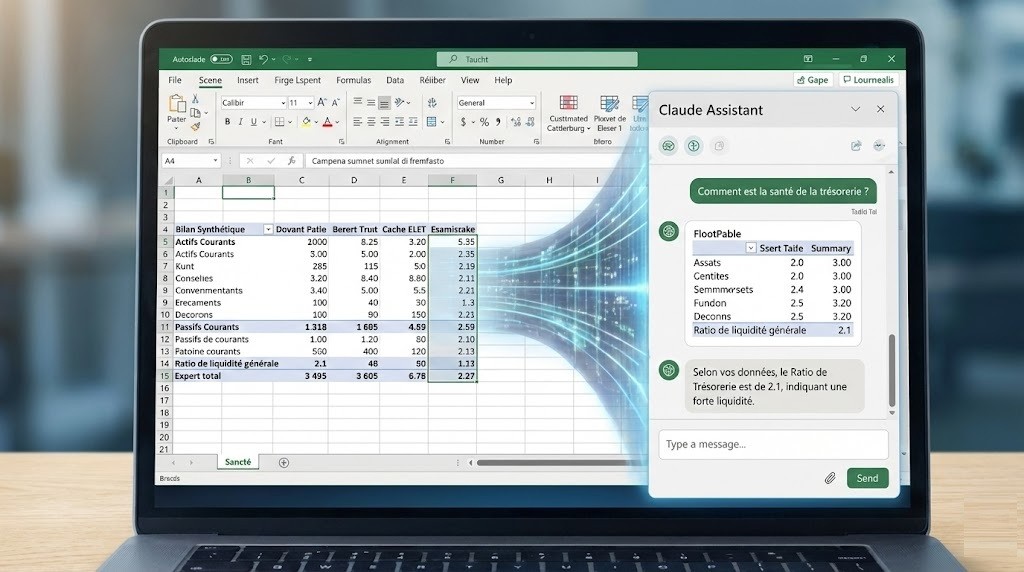Click the Align Right icon
The image size is (1024, 572).
pyautogui.click(x=385, y=121)
